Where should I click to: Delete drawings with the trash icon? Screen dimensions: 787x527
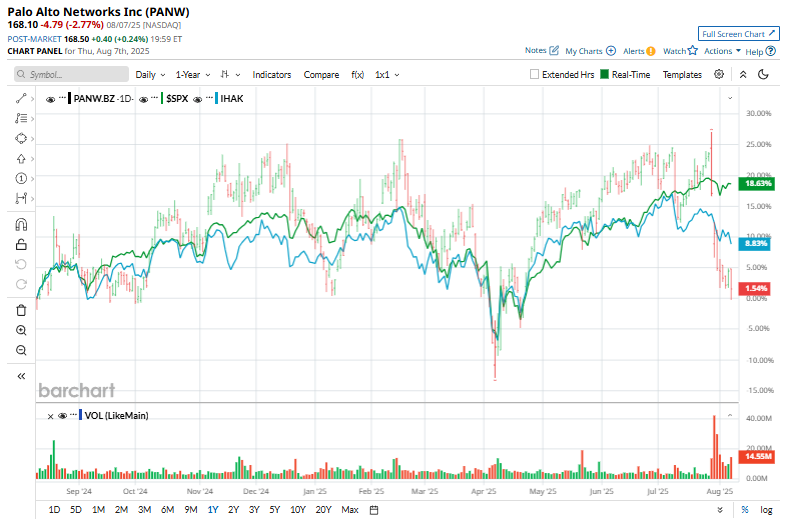[x=21, y=310]
